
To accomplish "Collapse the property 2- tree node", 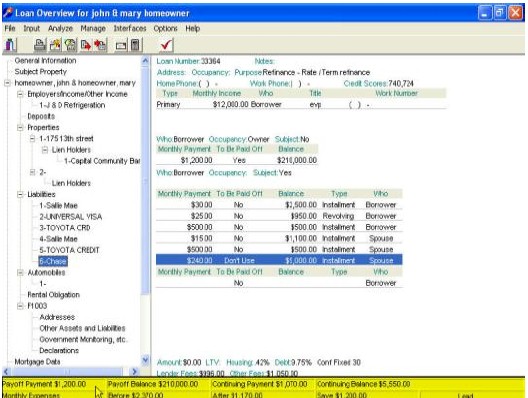I will tap(32, 172).
